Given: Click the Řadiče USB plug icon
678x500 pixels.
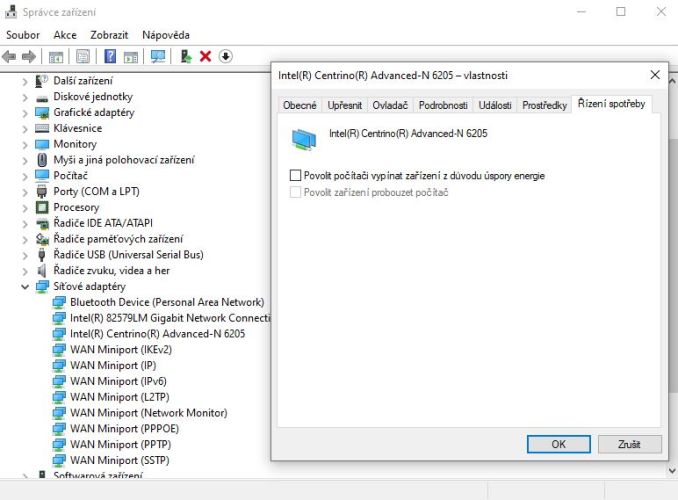Looking at the screenshot, I should pos(42,255).
